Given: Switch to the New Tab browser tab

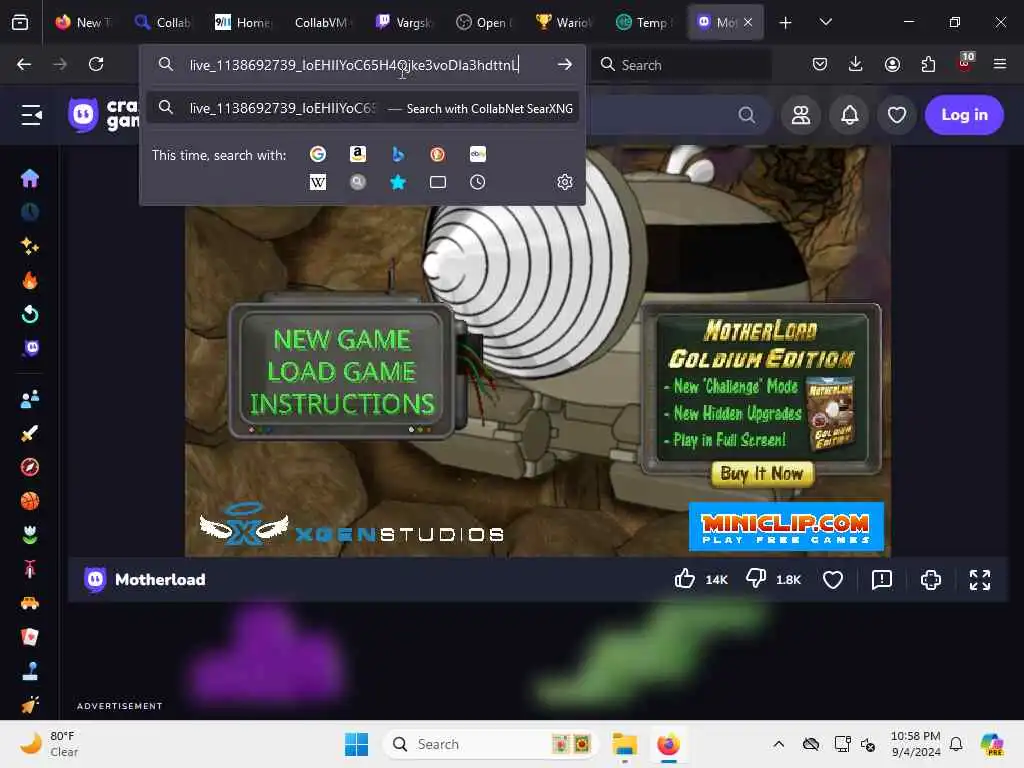Looking at the screenshot, I should [83, 22].
